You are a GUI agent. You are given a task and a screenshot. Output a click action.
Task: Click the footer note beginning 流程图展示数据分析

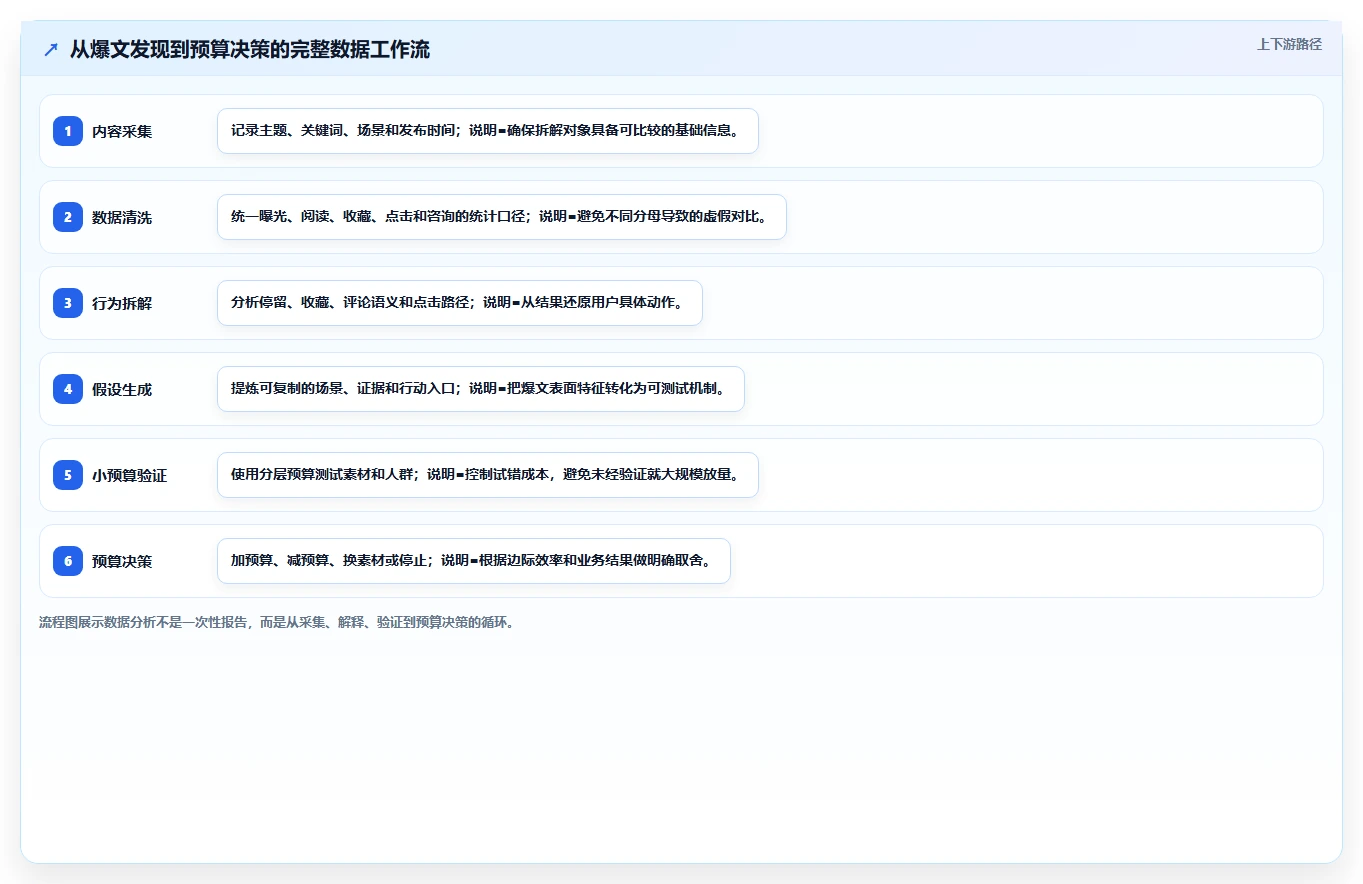tap(277, 622)
